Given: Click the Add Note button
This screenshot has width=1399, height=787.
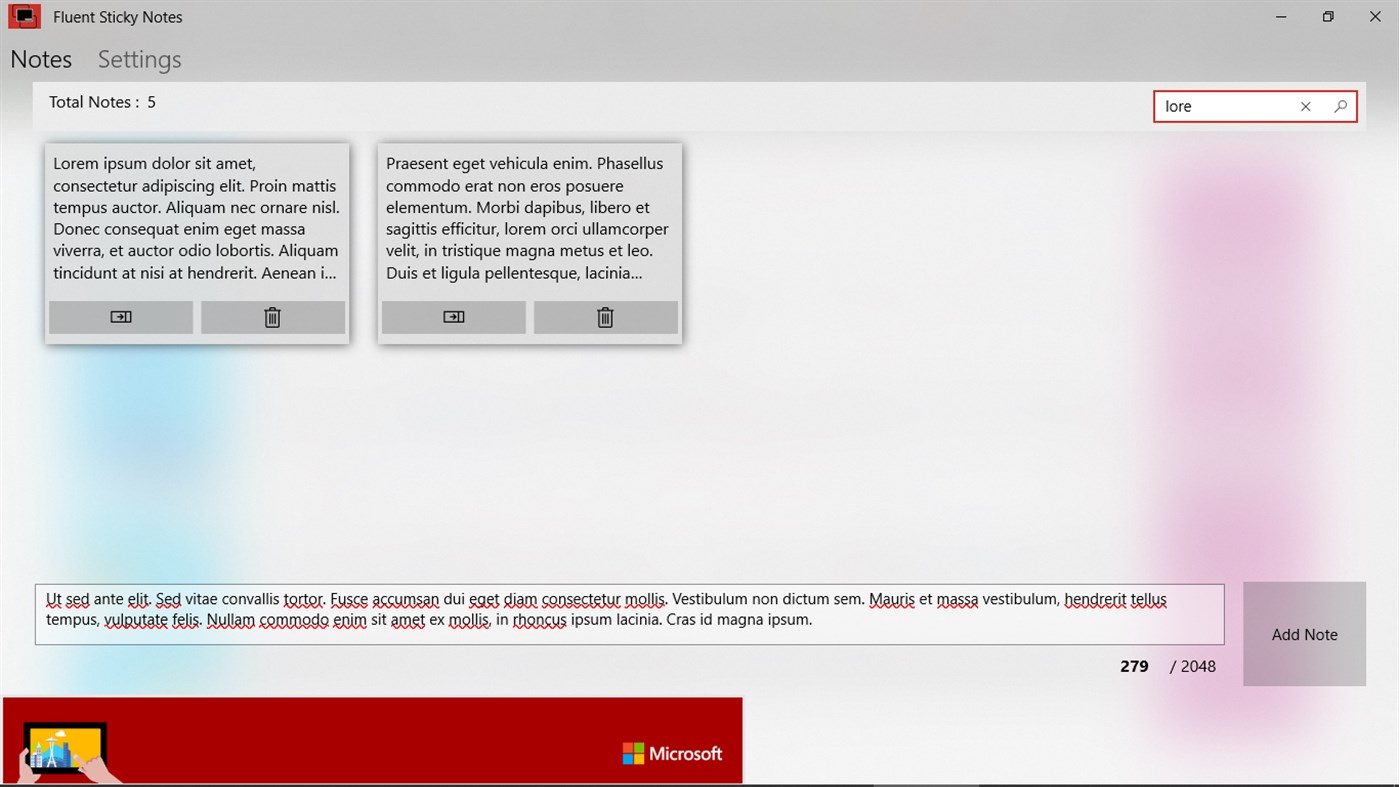Looking at the screenshot, I should pos(1304,634).
